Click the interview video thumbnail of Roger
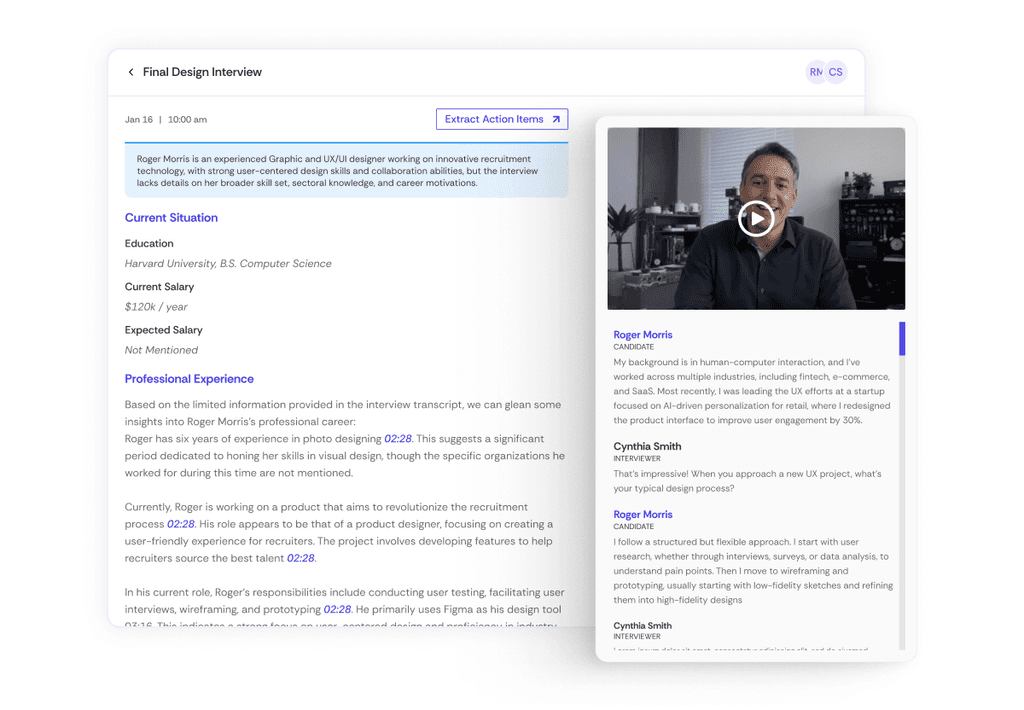The height and width of the screenshot is (710, 1024). click(x=756, y=219)
